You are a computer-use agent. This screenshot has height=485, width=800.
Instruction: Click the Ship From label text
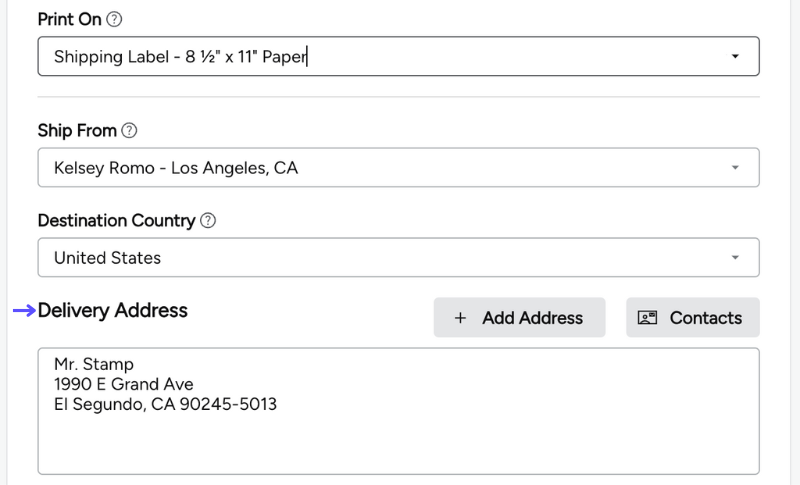(77, 131)
